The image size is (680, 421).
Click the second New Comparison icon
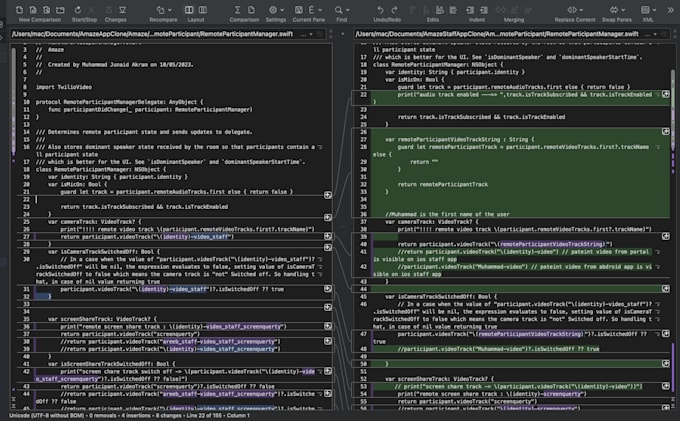(33, 10)
